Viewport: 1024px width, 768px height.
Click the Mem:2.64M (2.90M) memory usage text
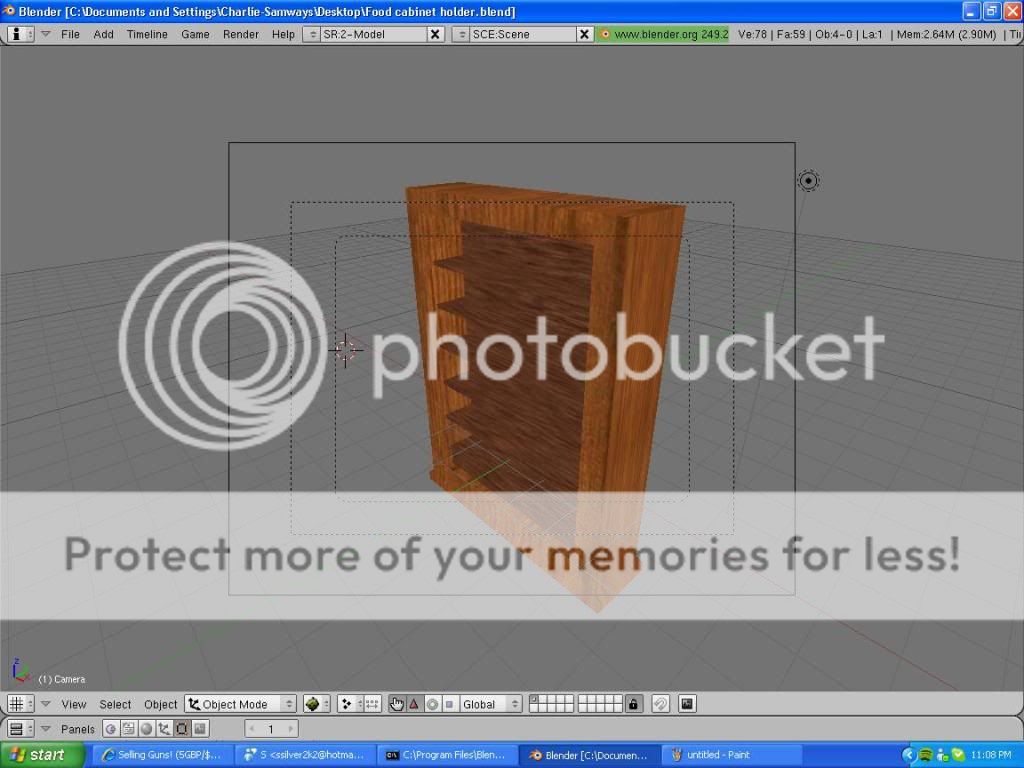click(x=946, y=34)
